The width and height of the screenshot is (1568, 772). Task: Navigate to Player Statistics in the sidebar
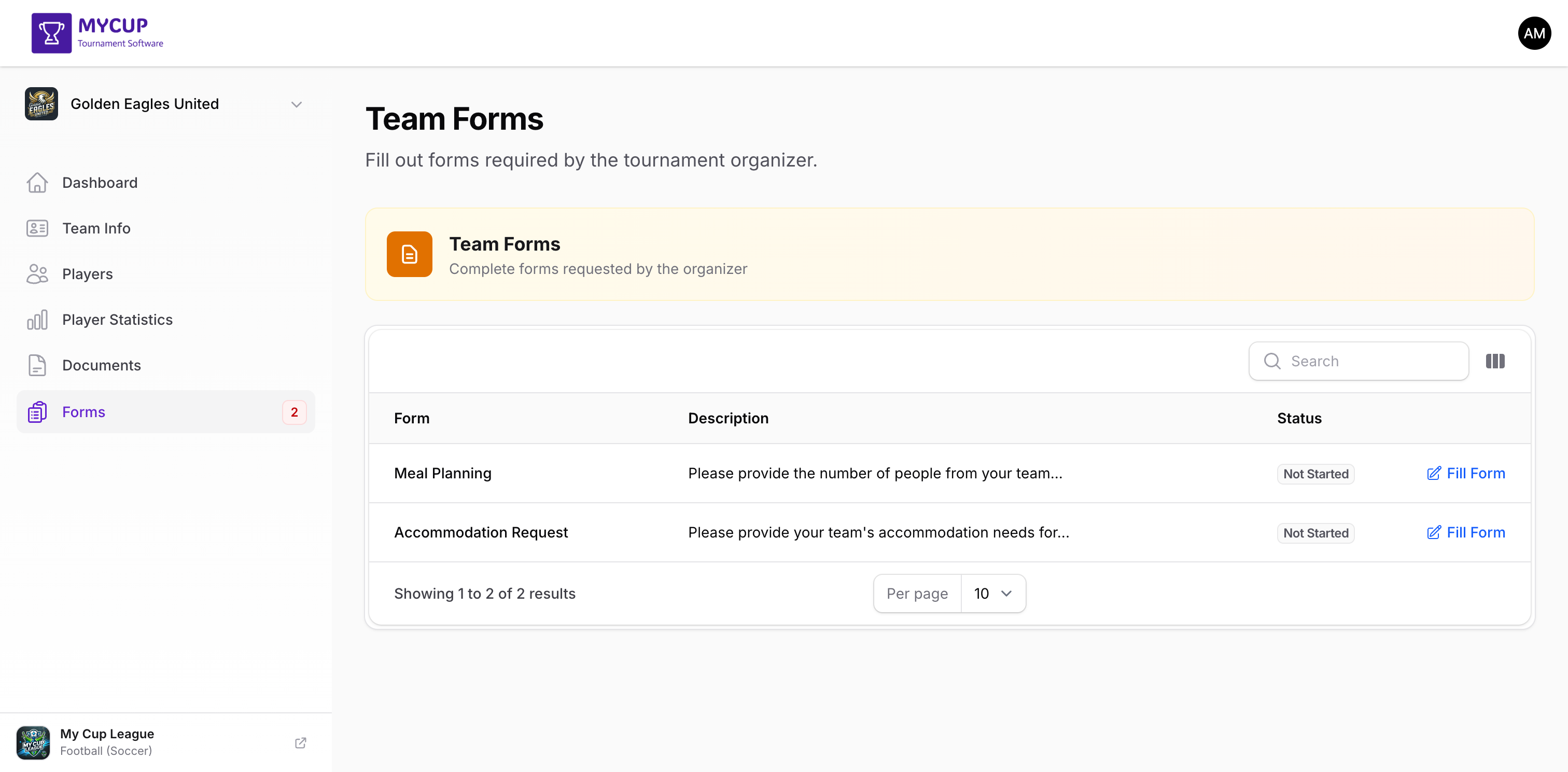pos(117,319)
